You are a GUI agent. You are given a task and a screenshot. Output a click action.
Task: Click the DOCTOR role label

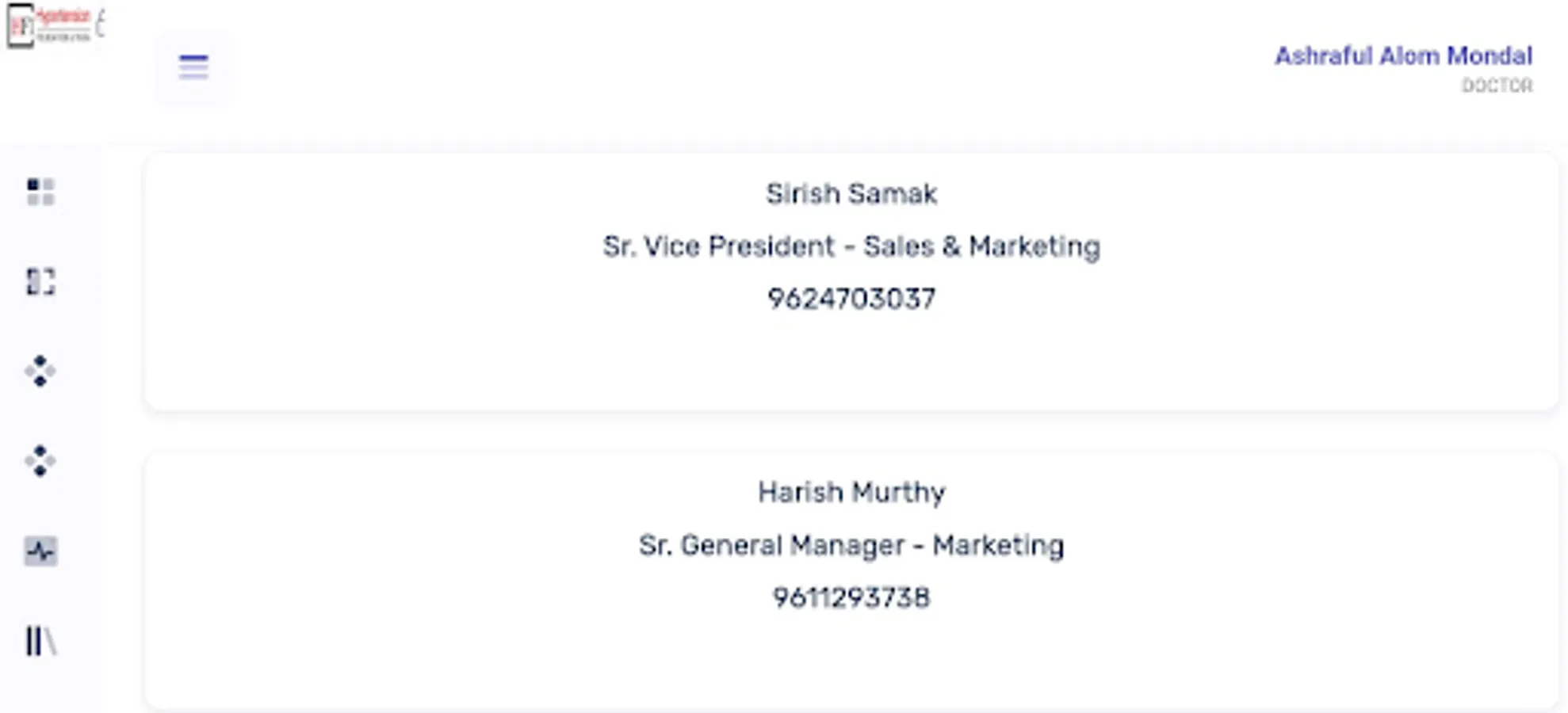click(1497, 86)
